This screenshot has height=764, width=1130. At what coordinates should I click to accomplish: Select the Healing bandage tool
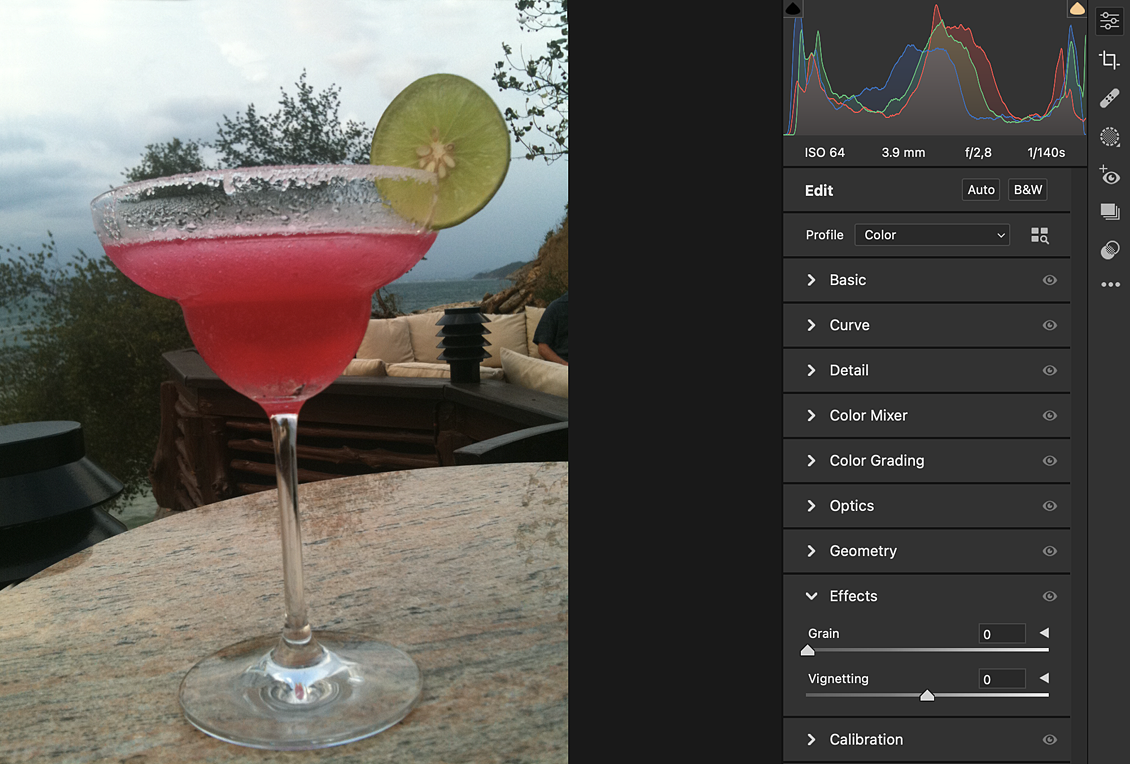[1110, 98]
